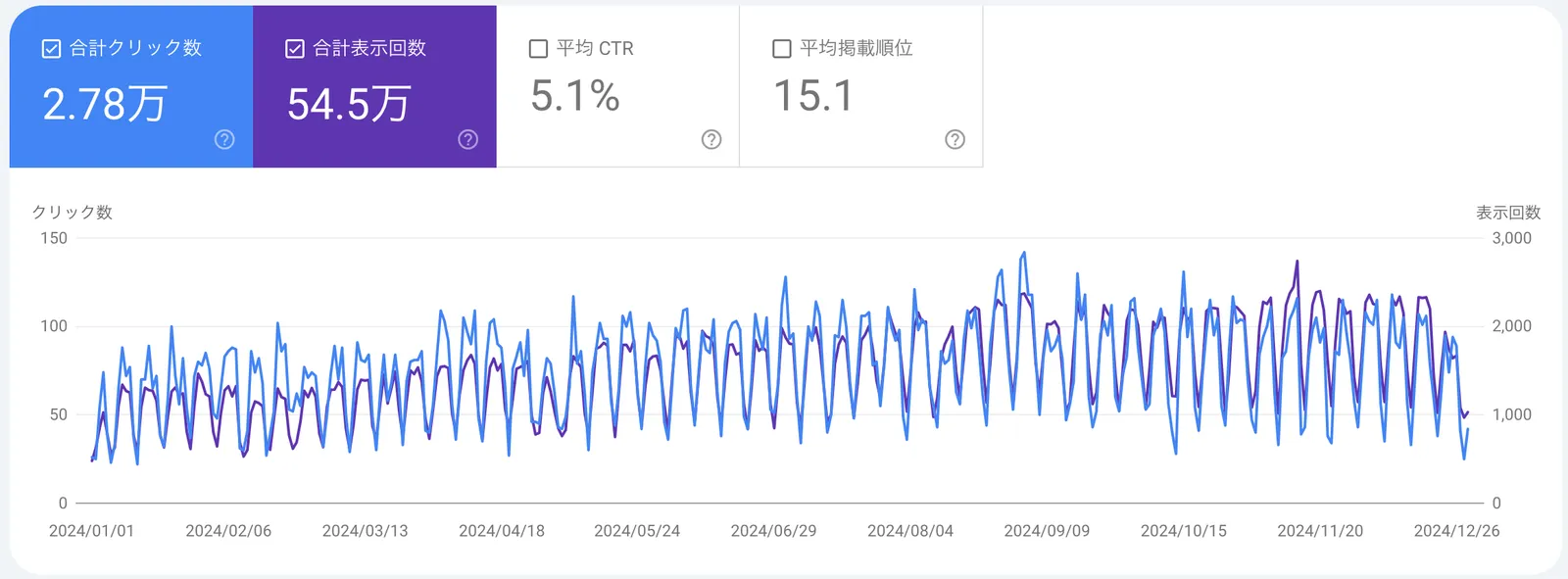1568x579 pixels.
Task: Uncheck the 合計表示回数 checkbox
Action: pos(295,49)
